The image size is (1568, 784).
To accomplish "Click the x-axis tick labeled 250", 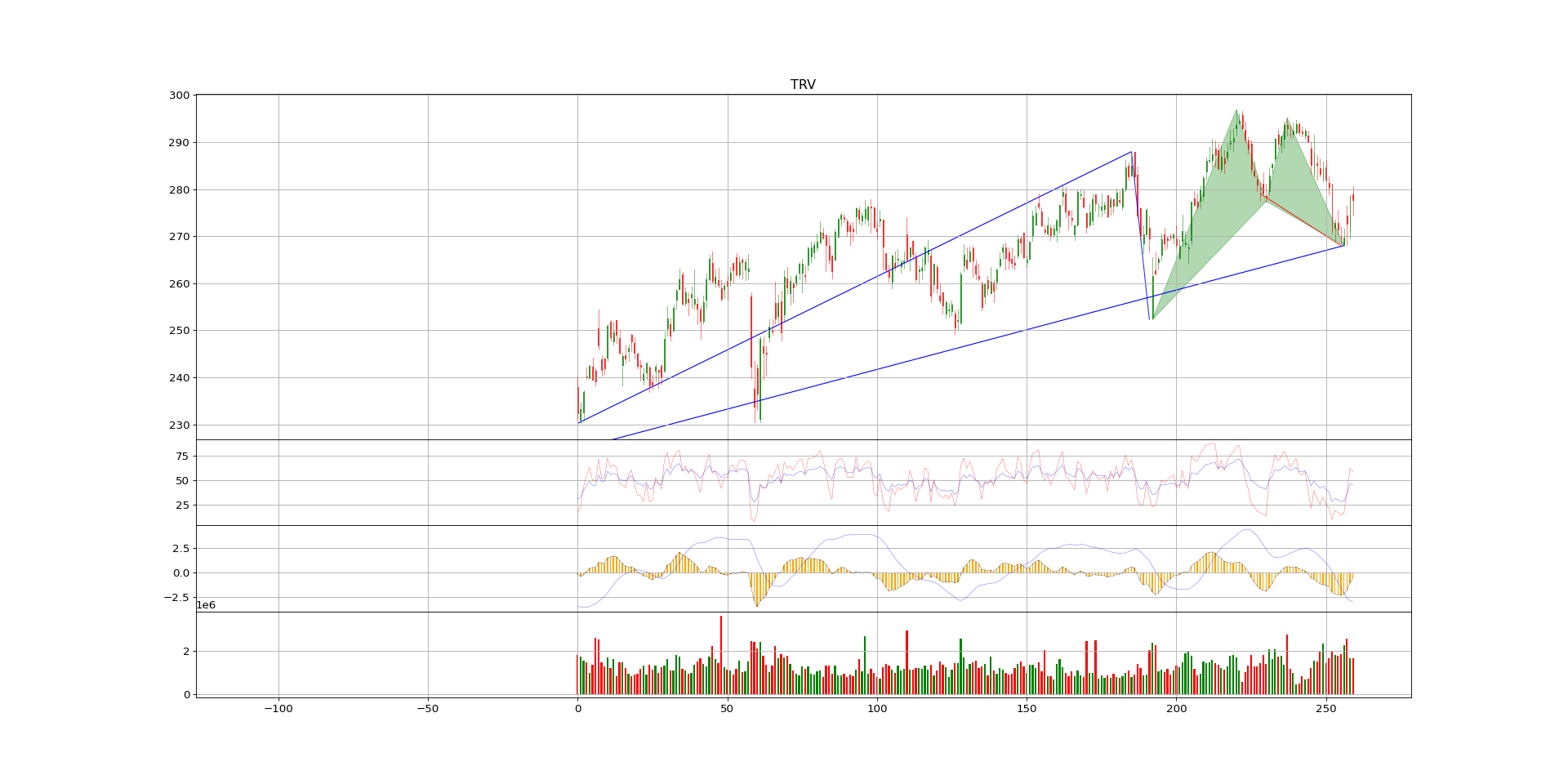I will tap(1326, 709).
